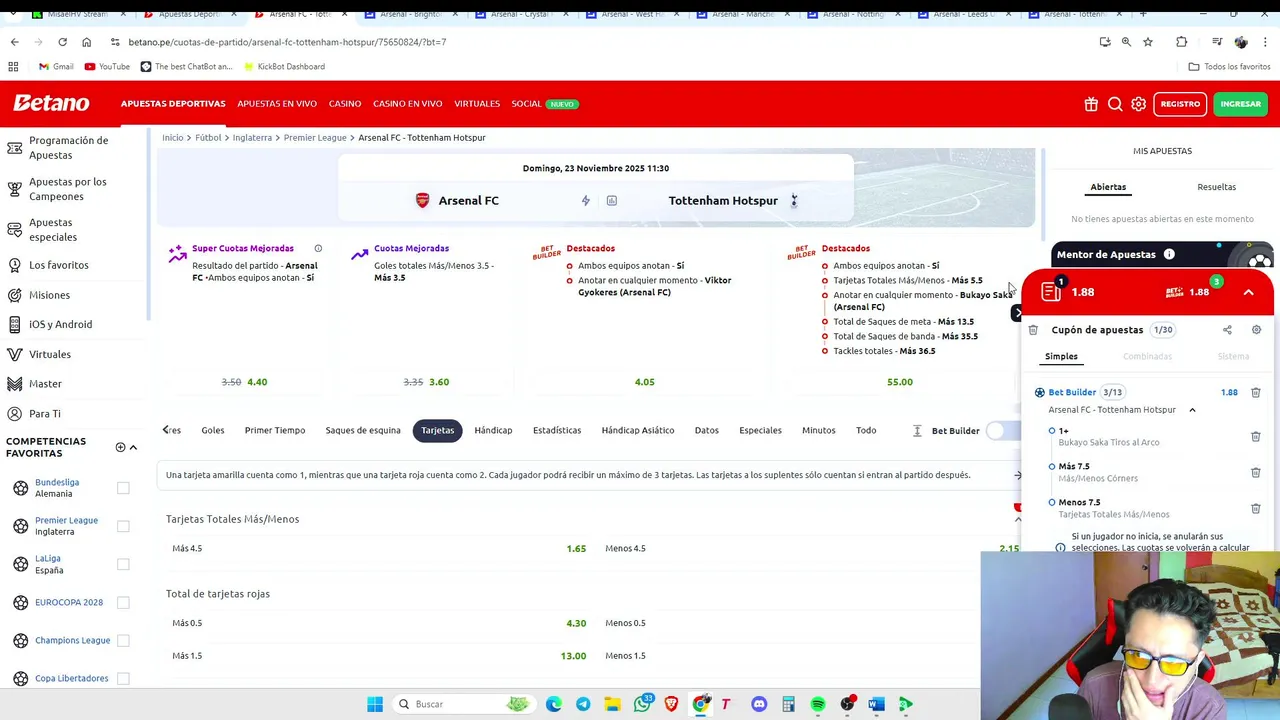Open Spotify from the taskbar

(x=818, y=704)
